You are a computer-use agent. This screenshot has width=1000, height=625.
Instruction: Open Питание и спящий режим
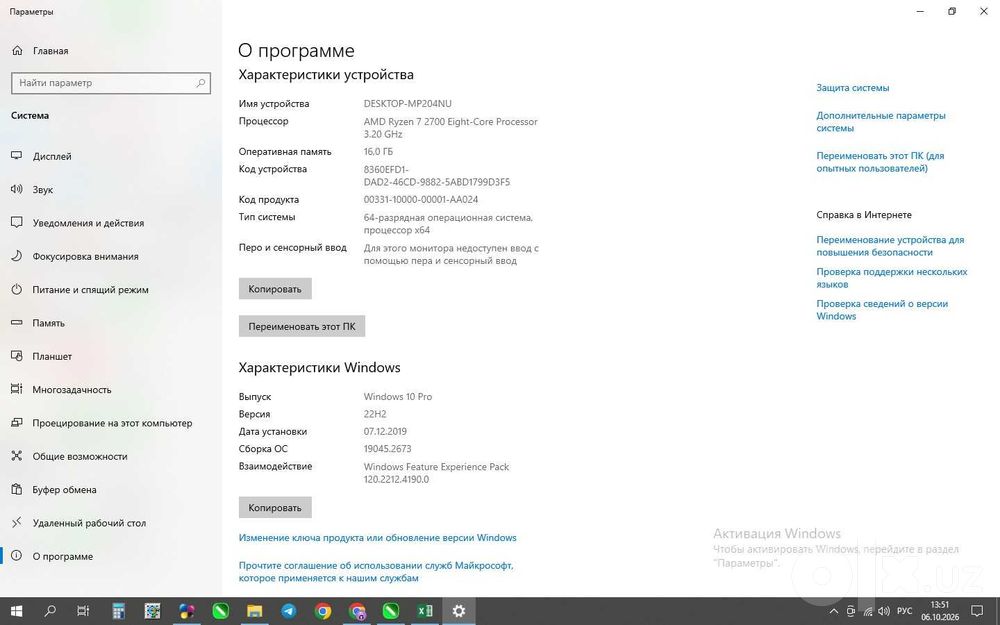pyautogui.click(x=90, y=290)
